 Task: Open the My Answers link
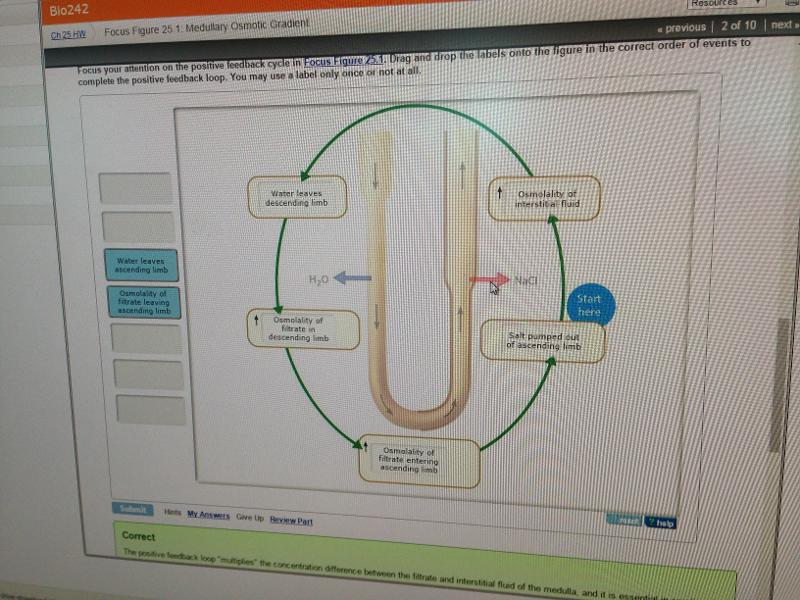point(208,515)
